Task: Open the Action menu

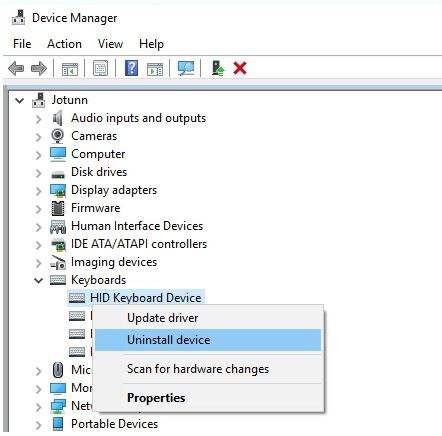Action: (x=64, y=44)
